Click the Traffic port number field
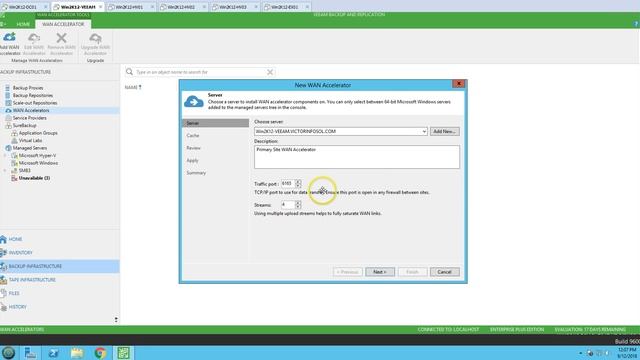 (288, 184)
